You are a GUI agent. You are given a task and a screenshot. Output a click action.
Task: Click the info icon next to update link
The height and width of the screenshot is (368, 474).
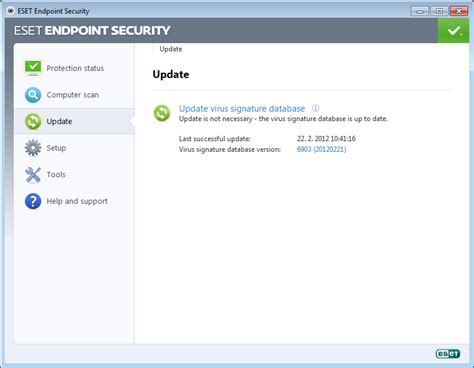pos(315,108)
